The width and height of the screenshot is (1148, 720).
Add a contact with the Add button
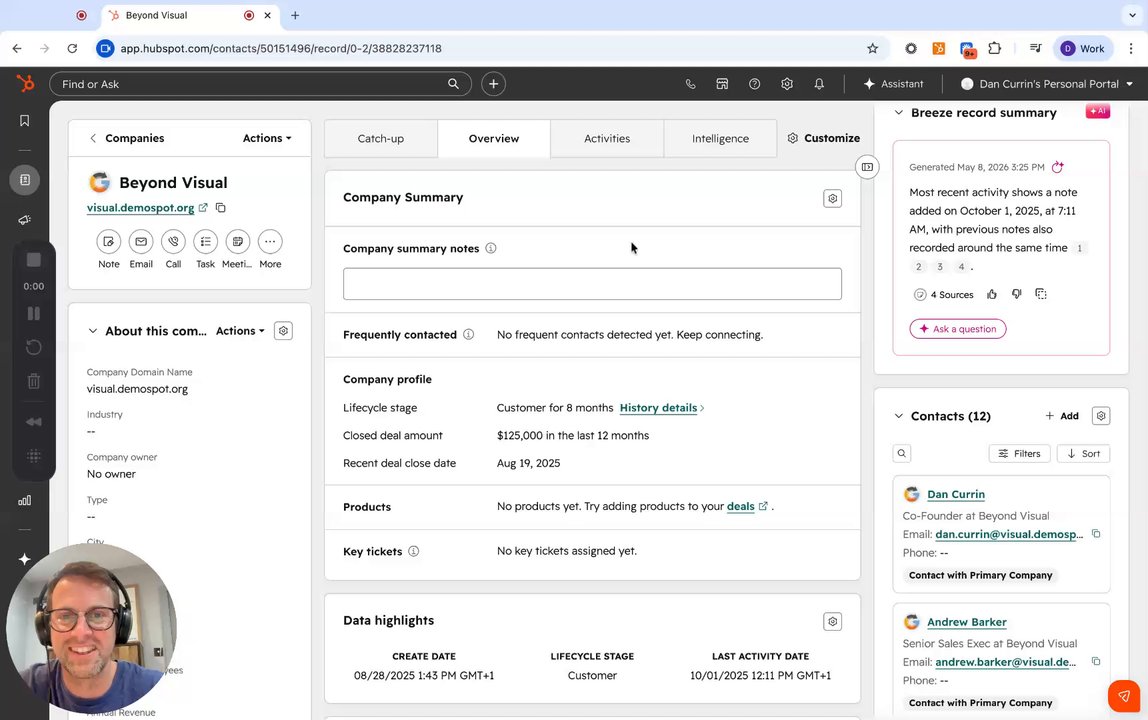click(x=1062, y=416)
